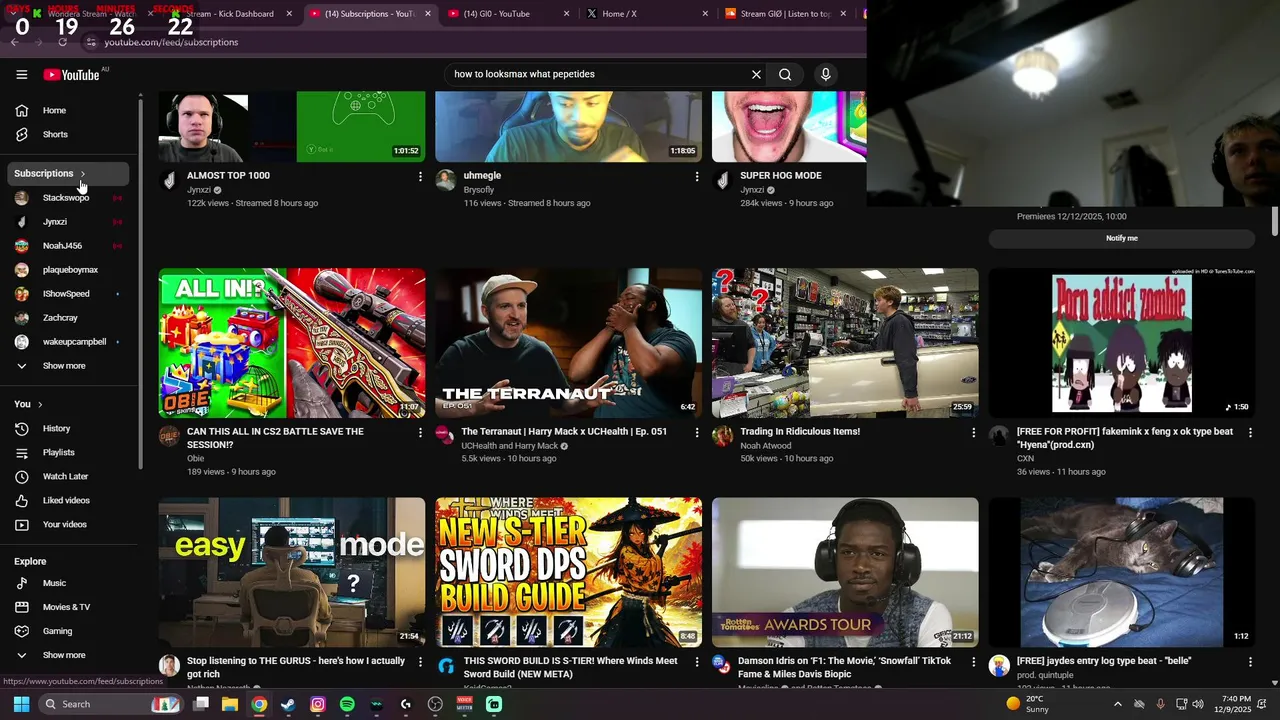This screenshot has width=1280, height=720.
Task: Open plaqueboymax channel in sidebar
Action: (x=70, y=270)
